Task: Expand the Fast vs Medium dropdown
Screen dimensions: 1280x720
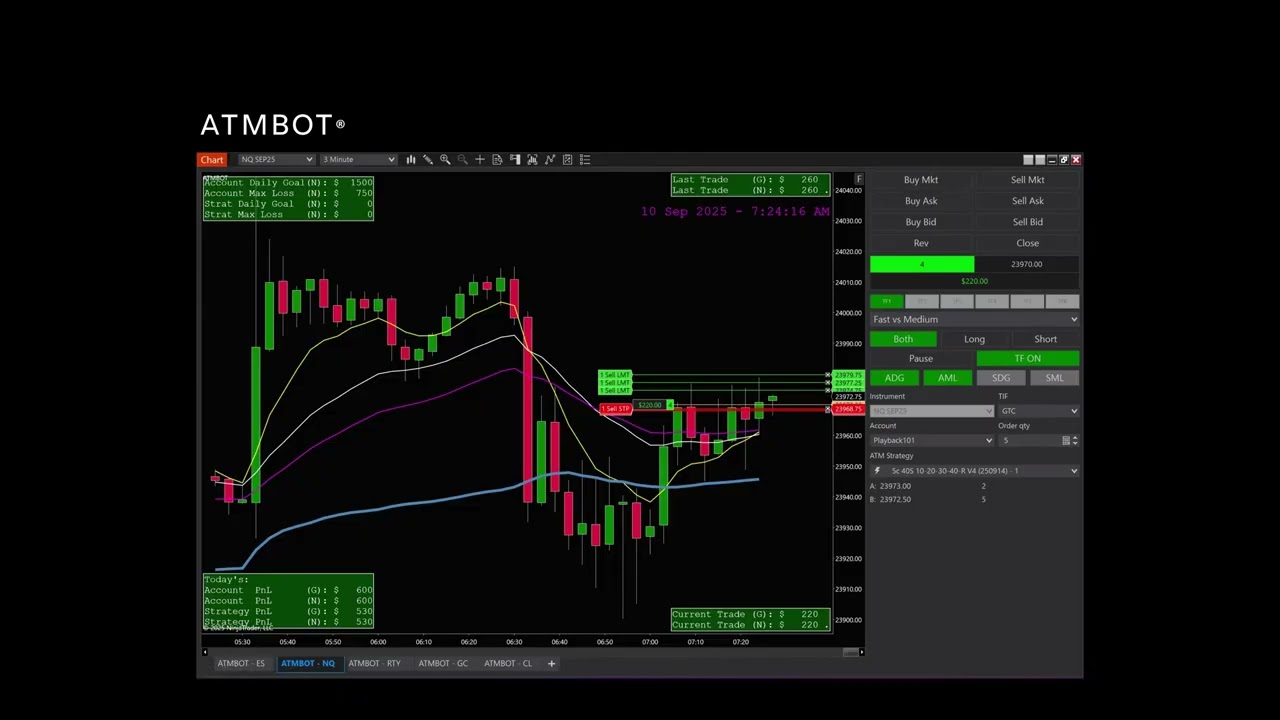Action: tap(975, 320)
